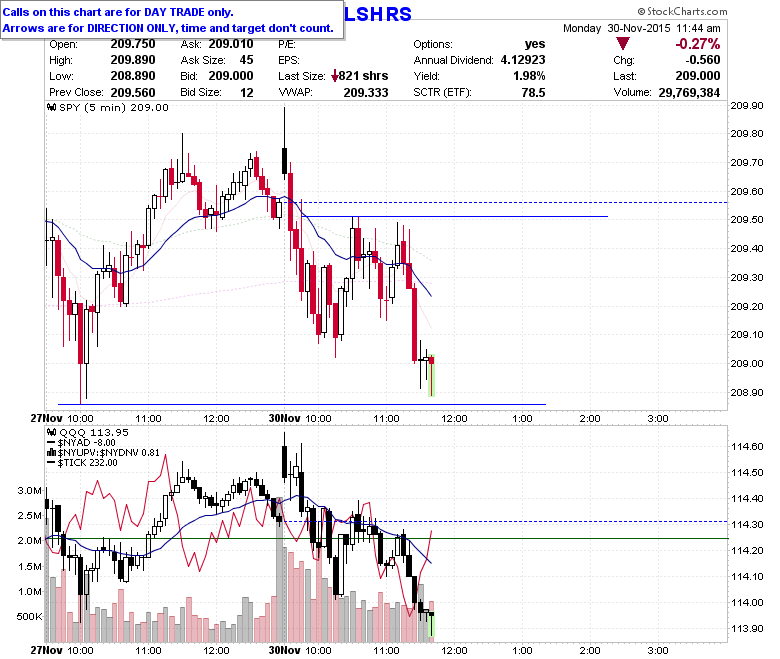The height and width of the screenshot is (659, 780).
Task: Click the '$NYAD -8.00' legend entry
Action: [87, 443]
